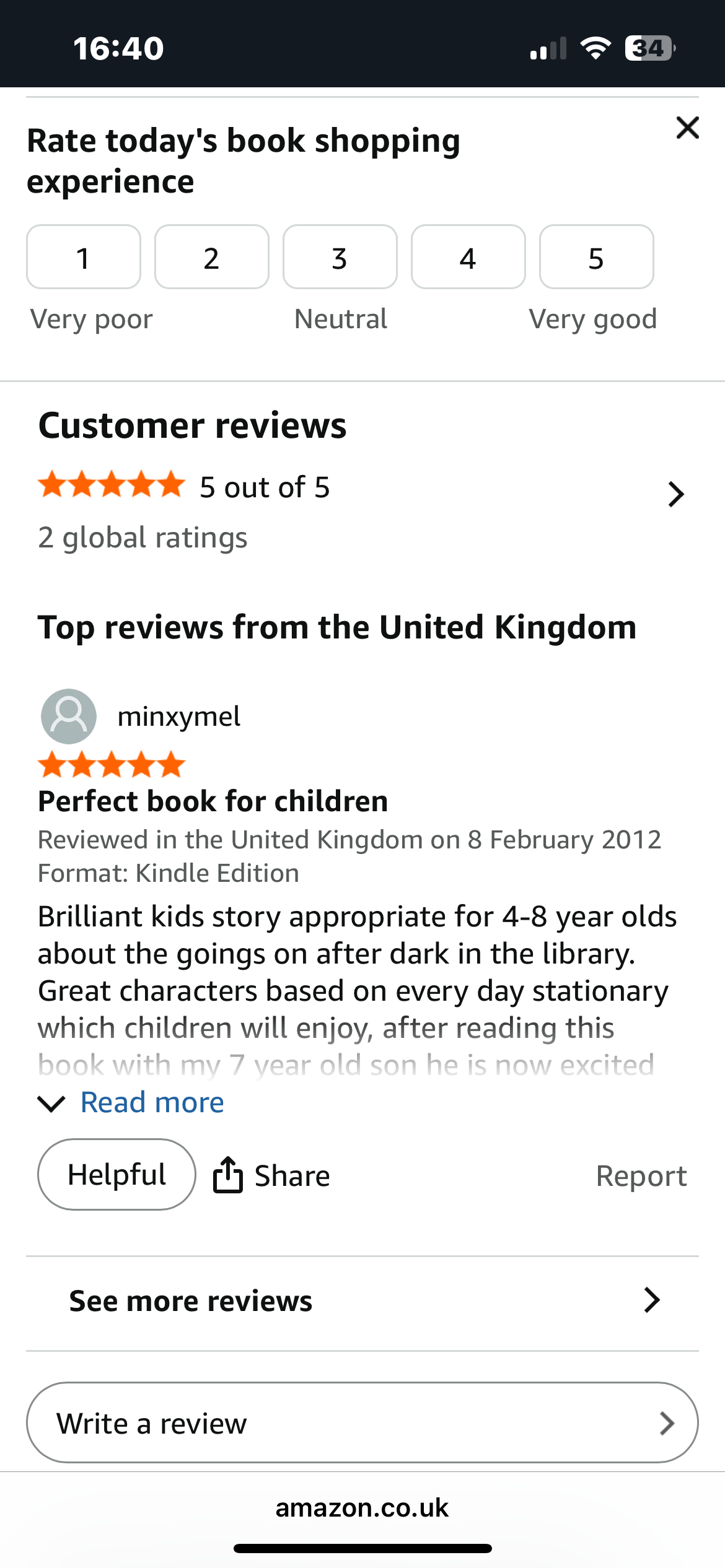Open ratings breakdown via chevron arrow
Image resolution: width=725 pixels, height=1568 pixels.
tap(676, 494)
